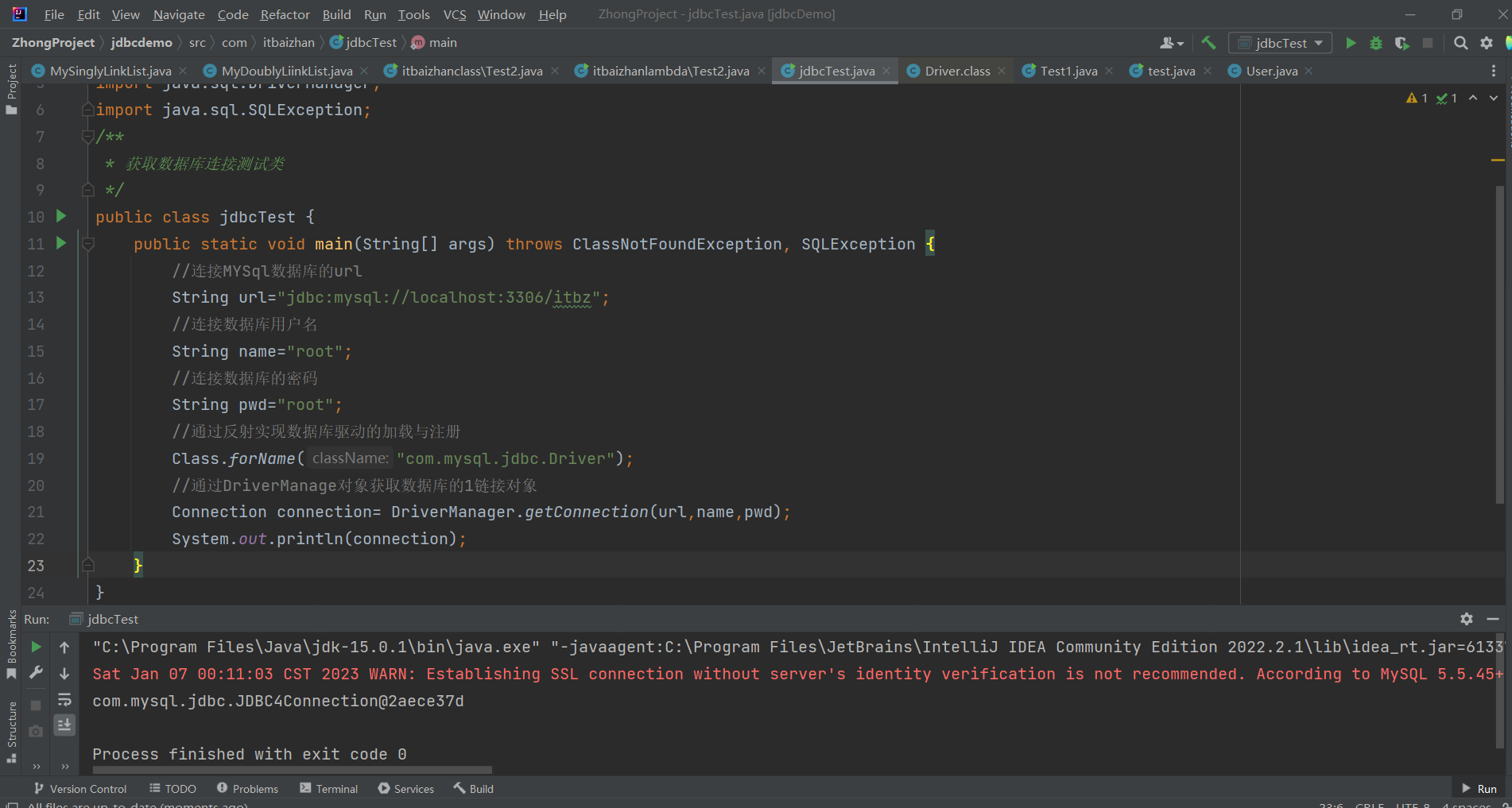This screenshot has height=808, width=1512.
Task: Hide the Run tool window
Action: click(1493, 619)
